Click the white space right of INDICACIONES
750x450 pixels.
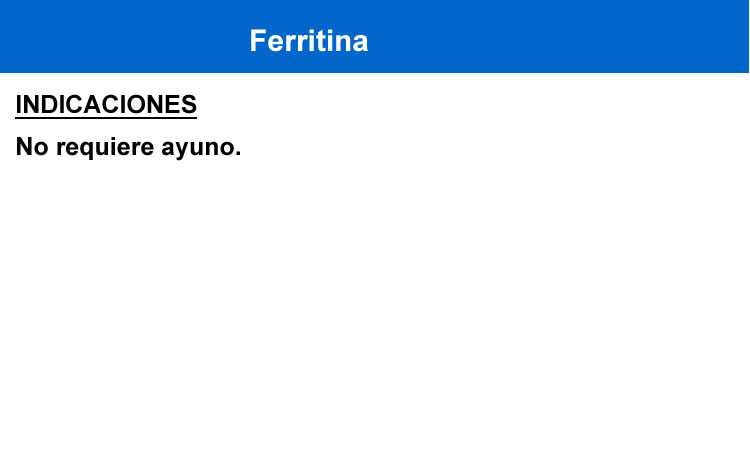[450, 105]
